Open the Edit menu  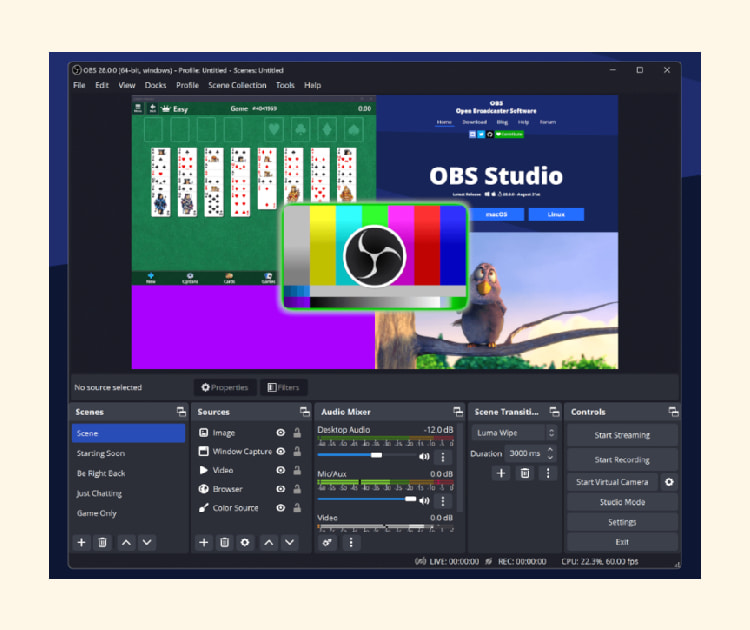102,85
